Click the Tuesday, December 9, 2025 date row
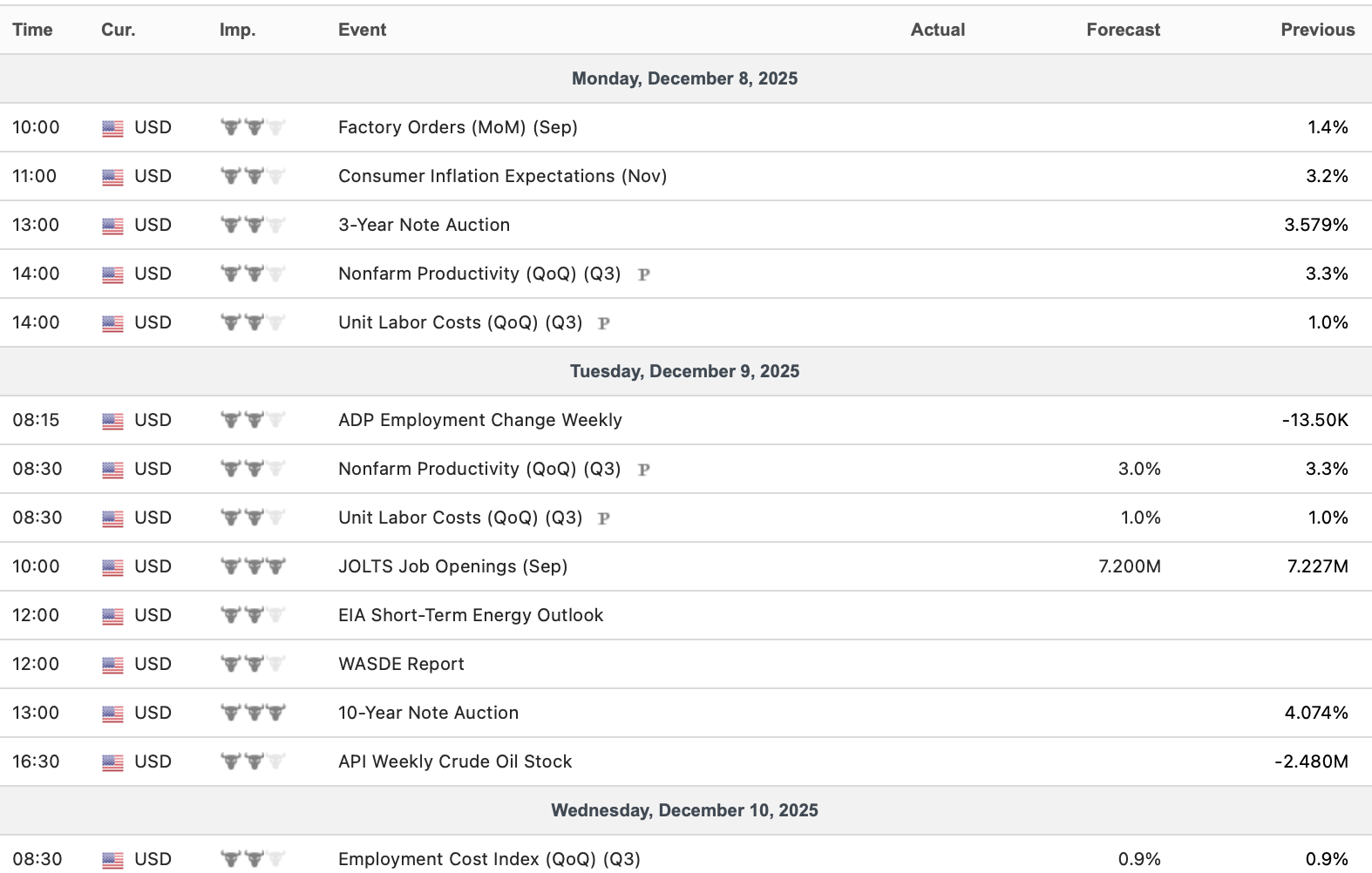This screenshot has height=873, width=1372. tap(684, 371)
